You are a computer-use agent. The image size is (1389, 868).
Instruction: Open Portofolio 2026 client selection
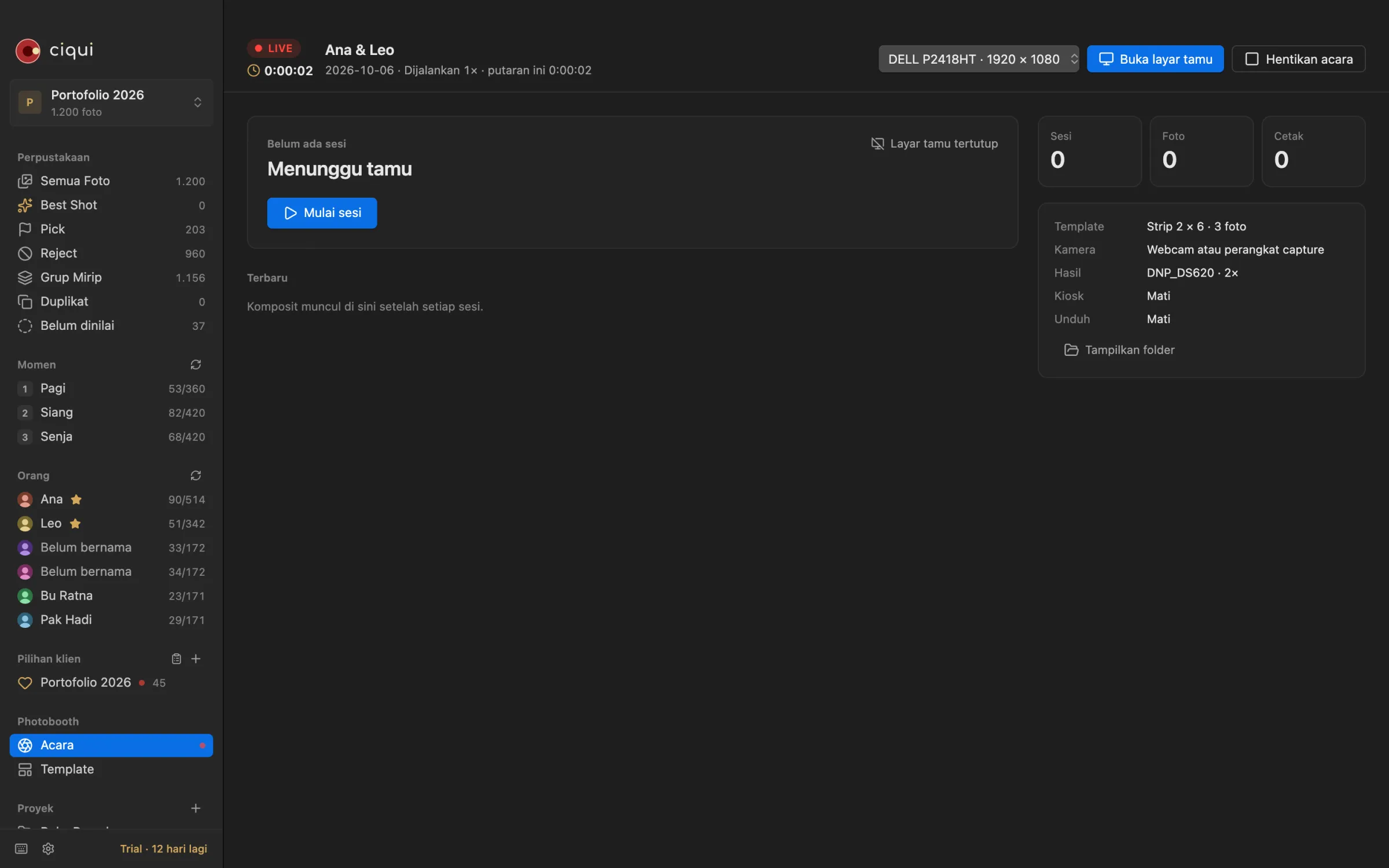pos(112,683)
